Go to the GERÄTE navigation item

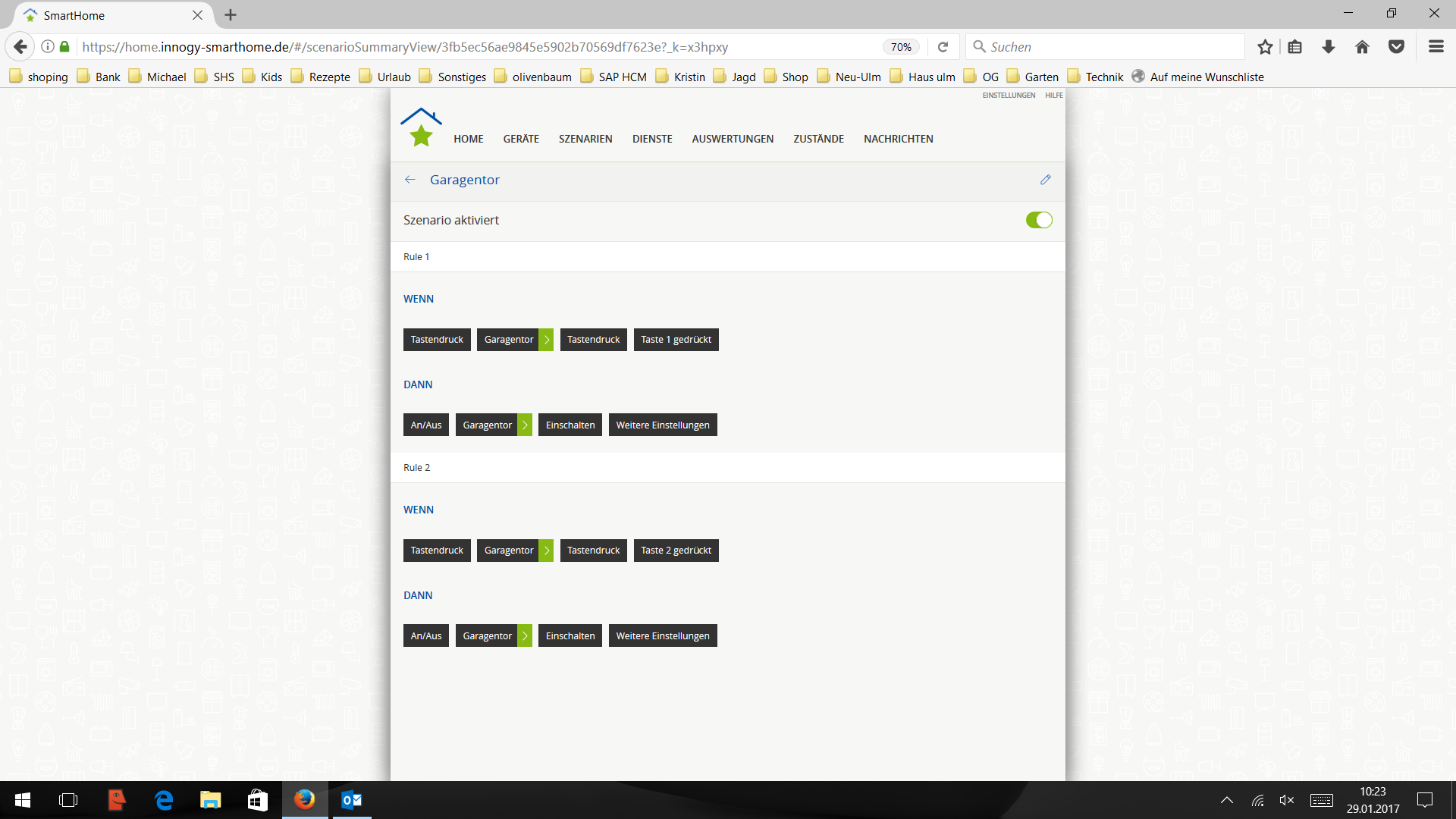[x=521, y=139]
